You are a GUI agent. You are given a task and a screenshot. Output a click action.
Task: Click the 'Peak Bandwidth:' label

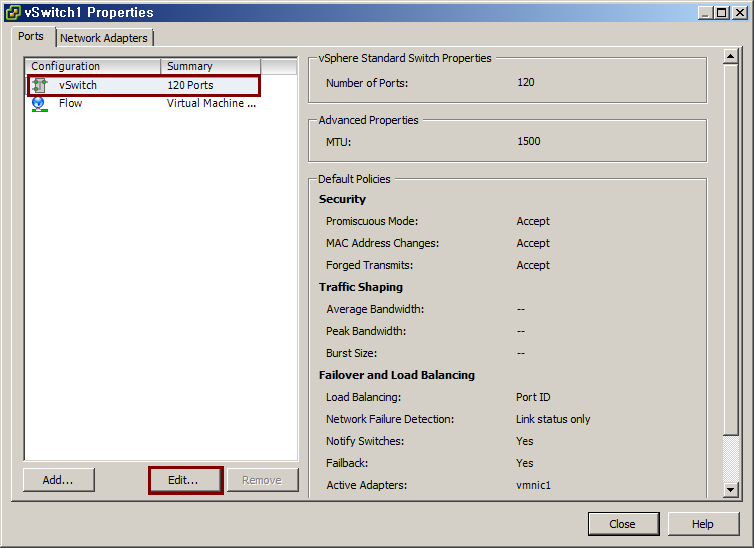tap(366, 331)
